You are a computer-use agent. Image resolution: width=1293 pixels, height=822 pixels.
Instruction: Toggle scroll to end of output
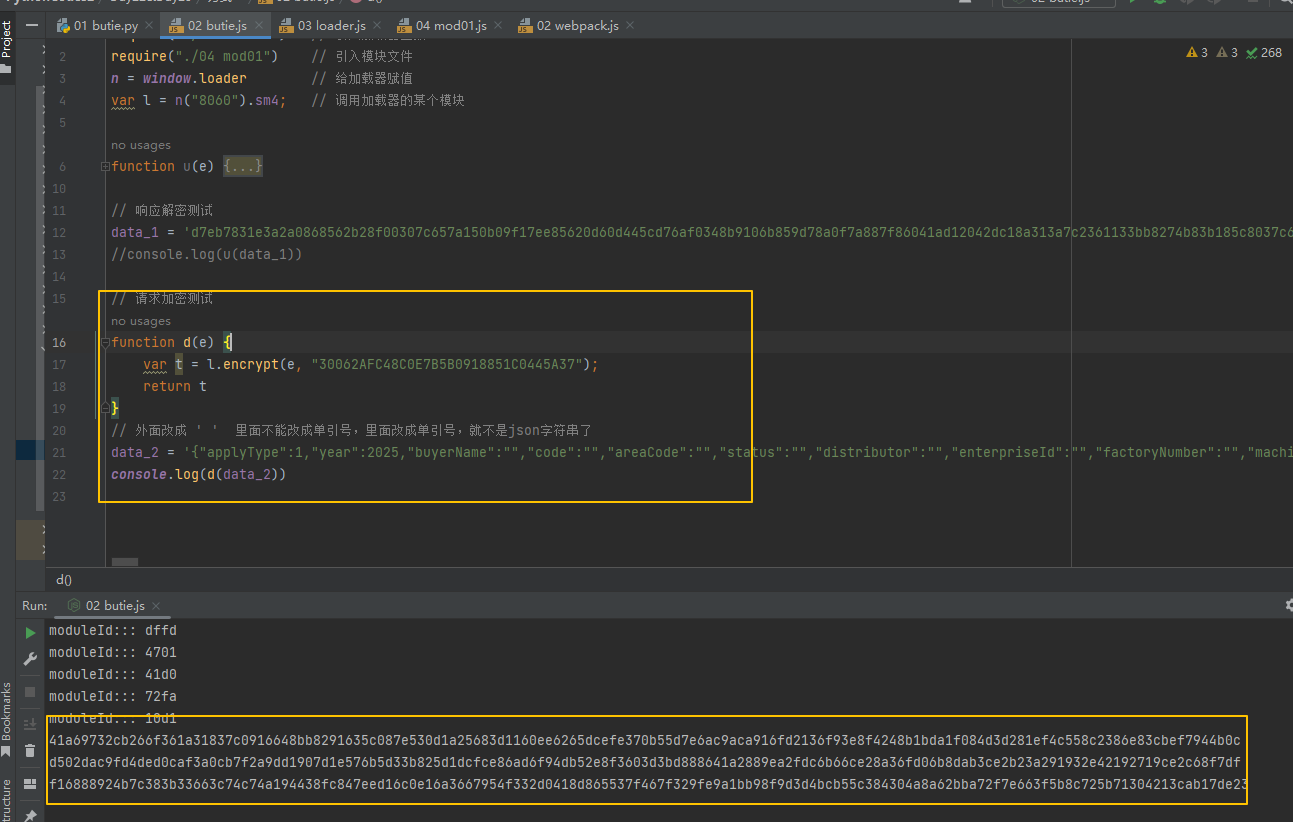pyautogui.click(x=30, y=723)
